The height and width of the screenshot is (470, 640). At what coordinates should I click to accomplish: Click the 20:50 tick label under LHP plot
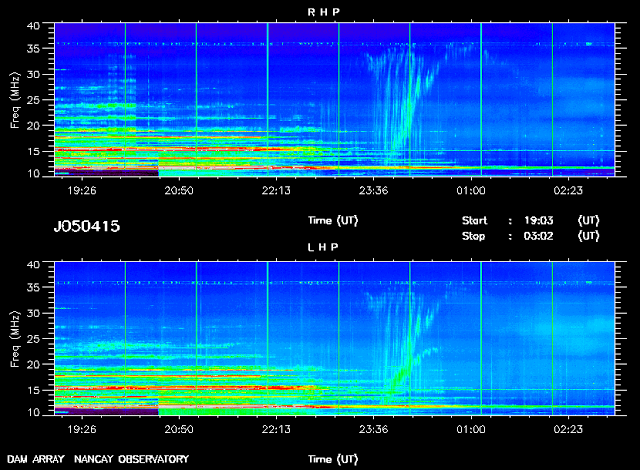click(x=179, y=430)
